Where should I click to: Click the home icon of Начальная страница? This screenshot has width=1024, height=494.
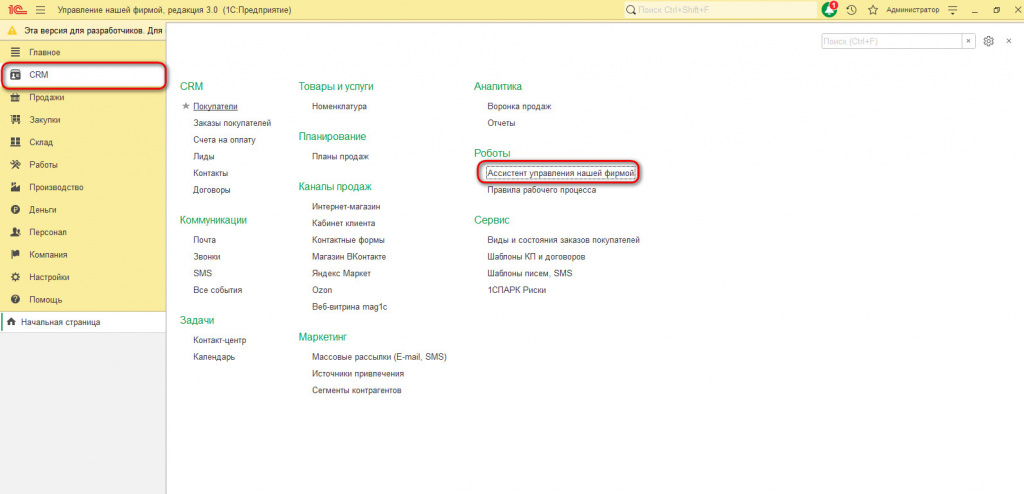[11, 322]
